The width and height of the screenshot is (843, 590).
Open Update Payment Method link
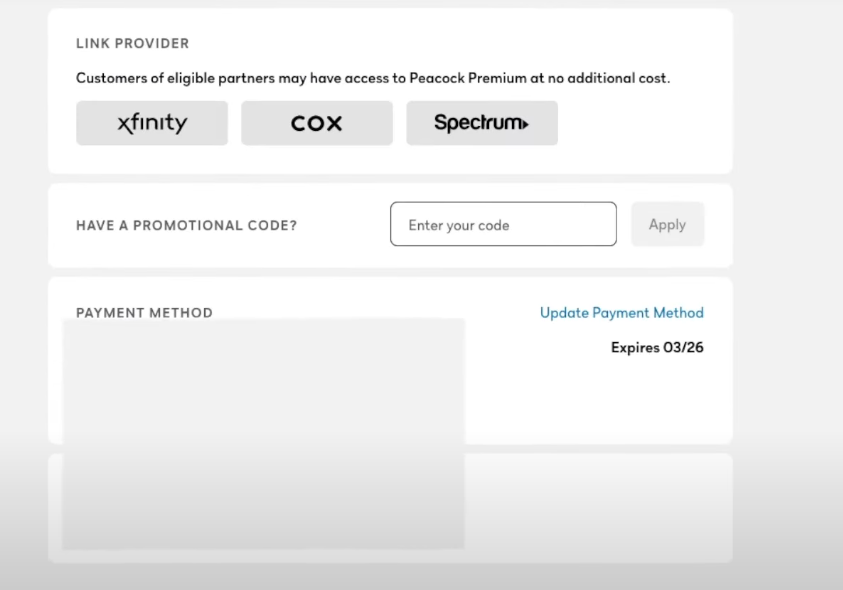tap(621, 313)
